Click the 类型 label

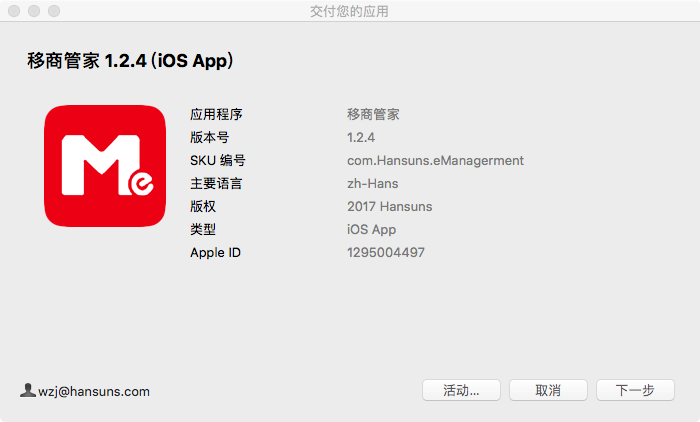click(x=203, y=230)
